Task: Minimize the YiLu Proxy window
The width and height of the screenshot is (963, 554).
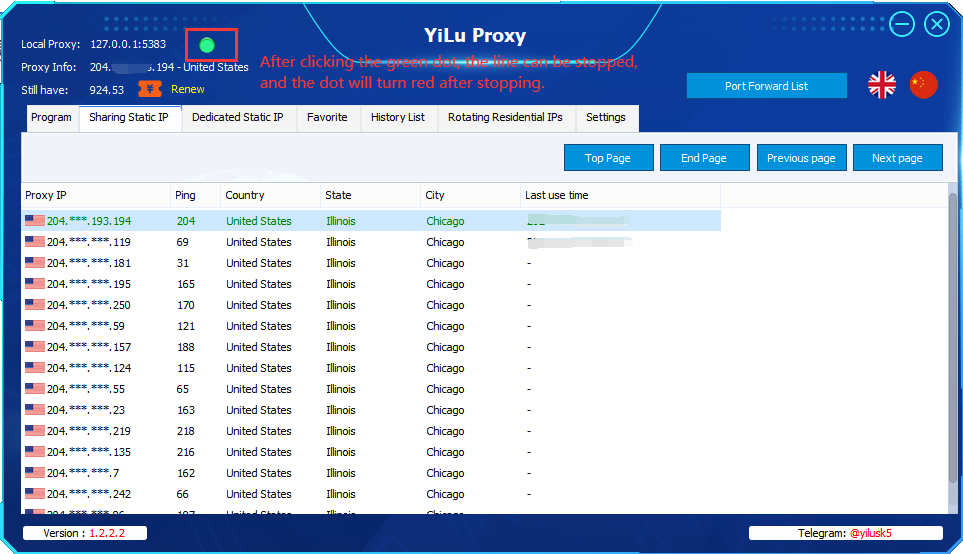Action: coord(902,25)
